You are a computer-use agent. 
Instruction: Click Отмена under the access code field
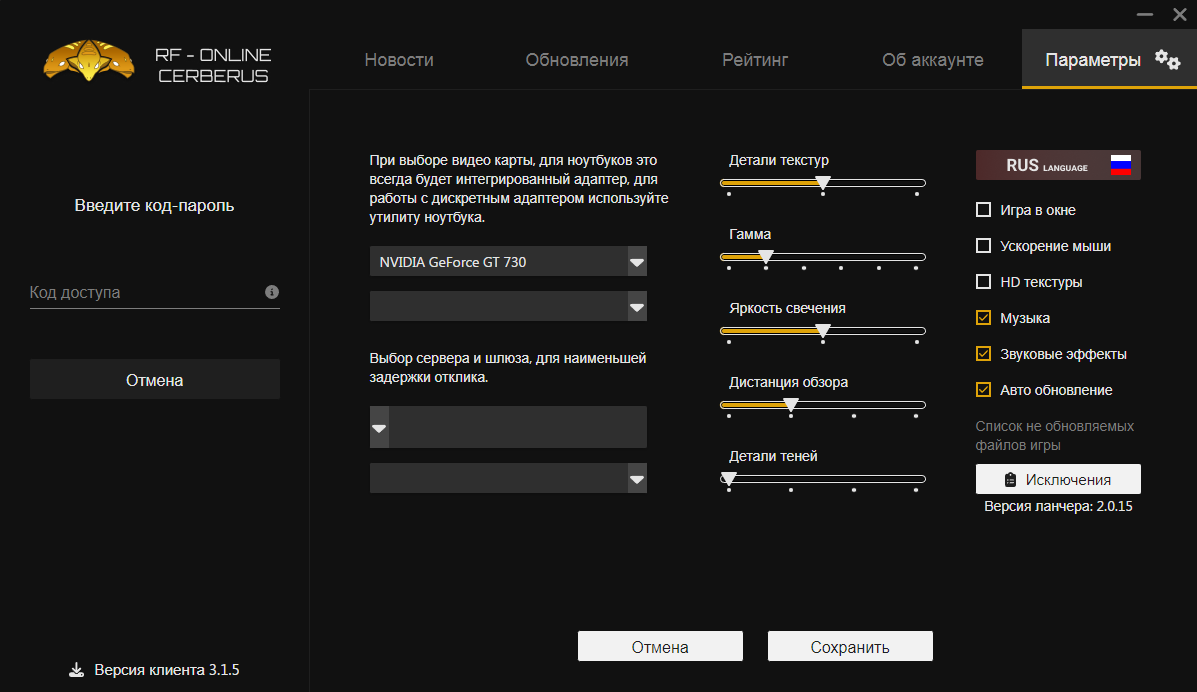[155, 380]
